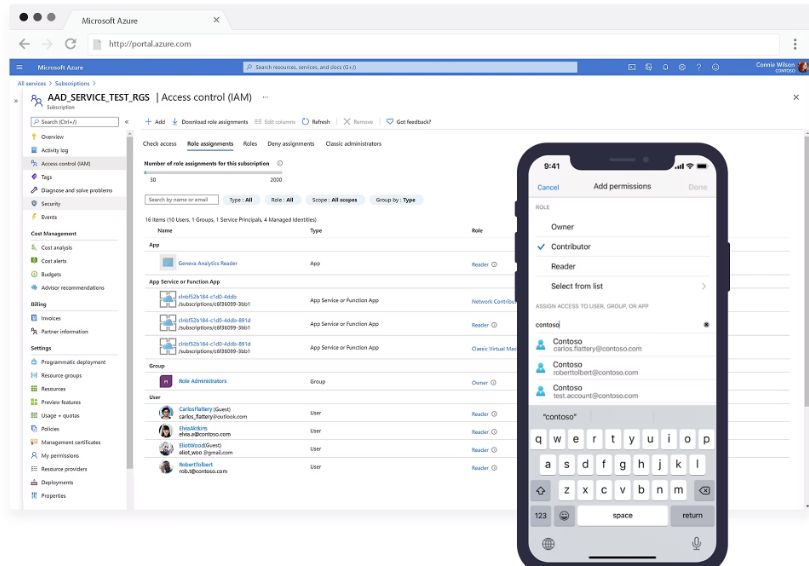Open the Group by : Type filter
Viewport: 809px width, 566px height.
[396, 200]
